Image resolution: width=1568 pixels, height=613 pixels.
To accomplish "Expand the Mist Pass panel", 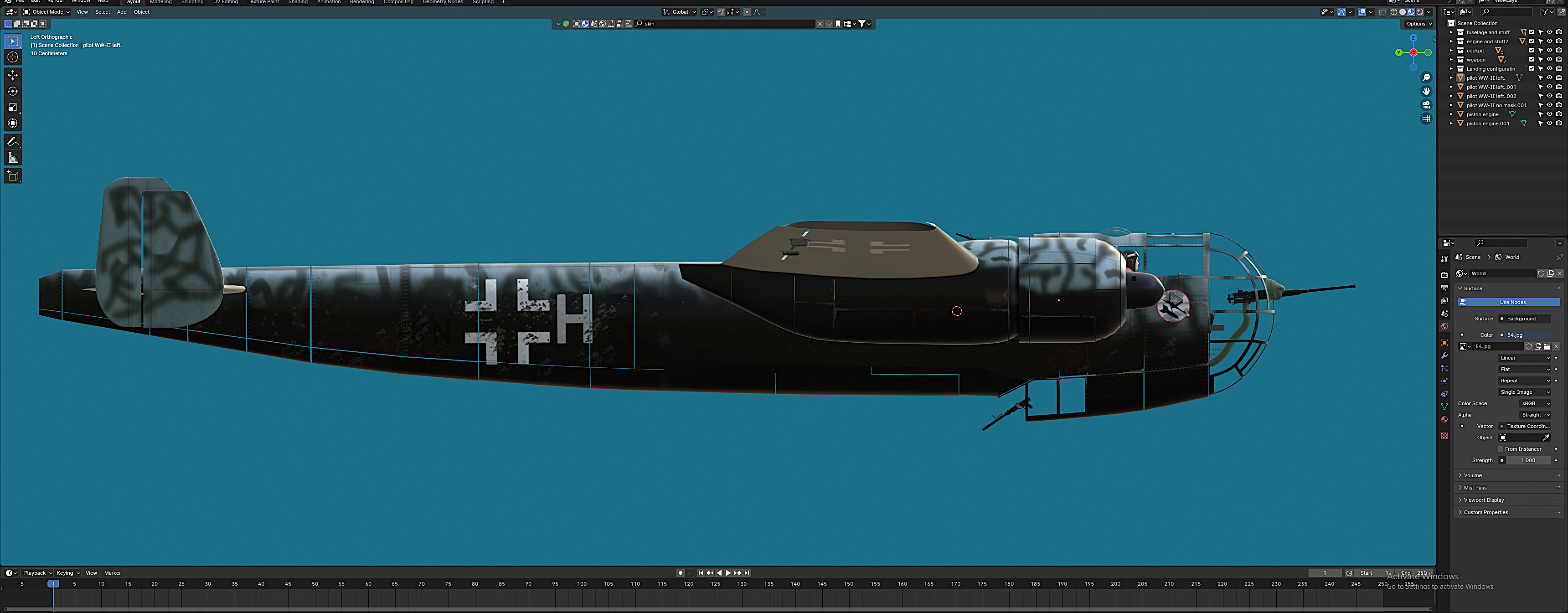I will click(x=1510, y=488).
